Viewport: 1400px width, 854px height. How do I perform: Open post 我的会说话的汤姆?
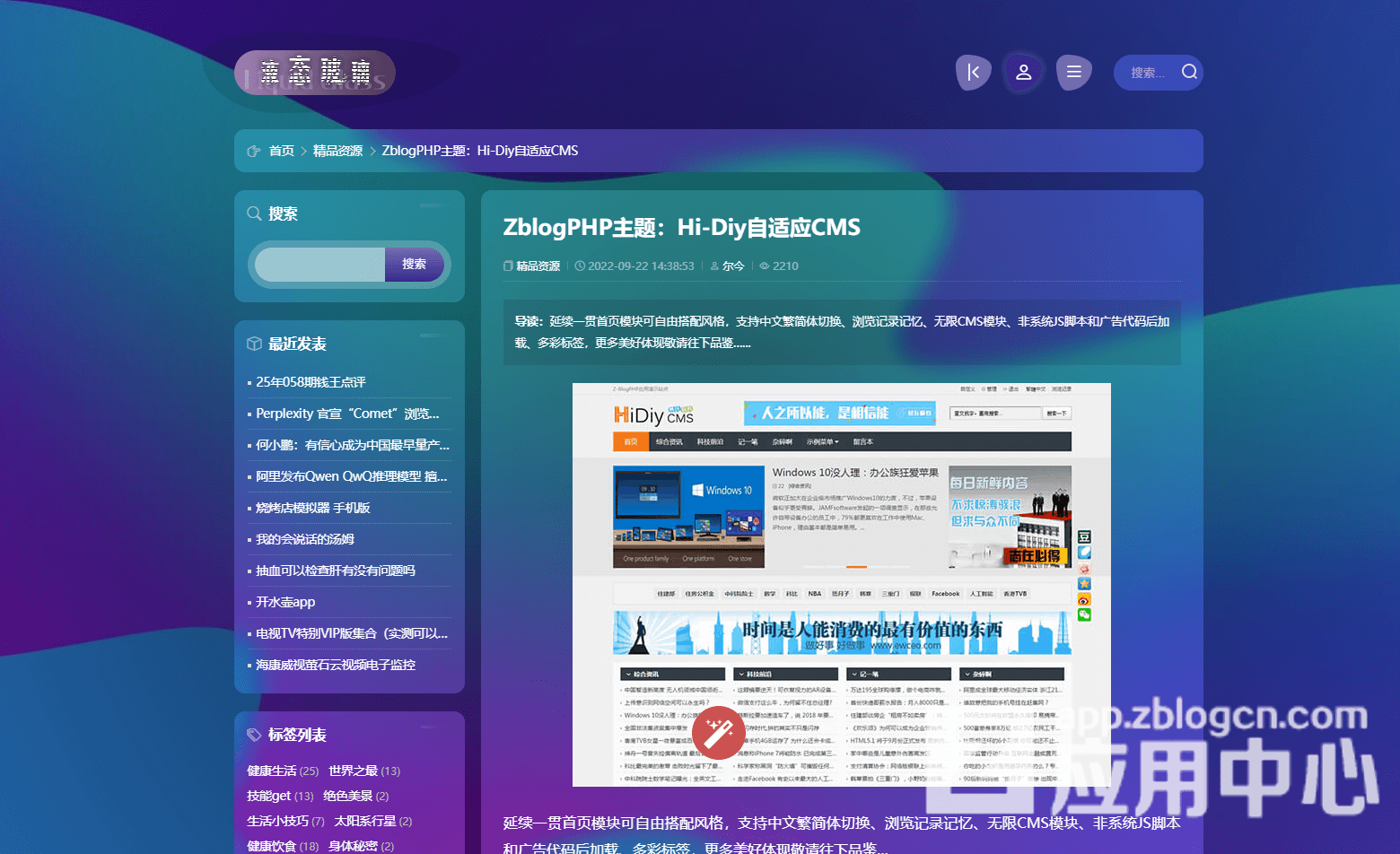click(x=305, y=539)
